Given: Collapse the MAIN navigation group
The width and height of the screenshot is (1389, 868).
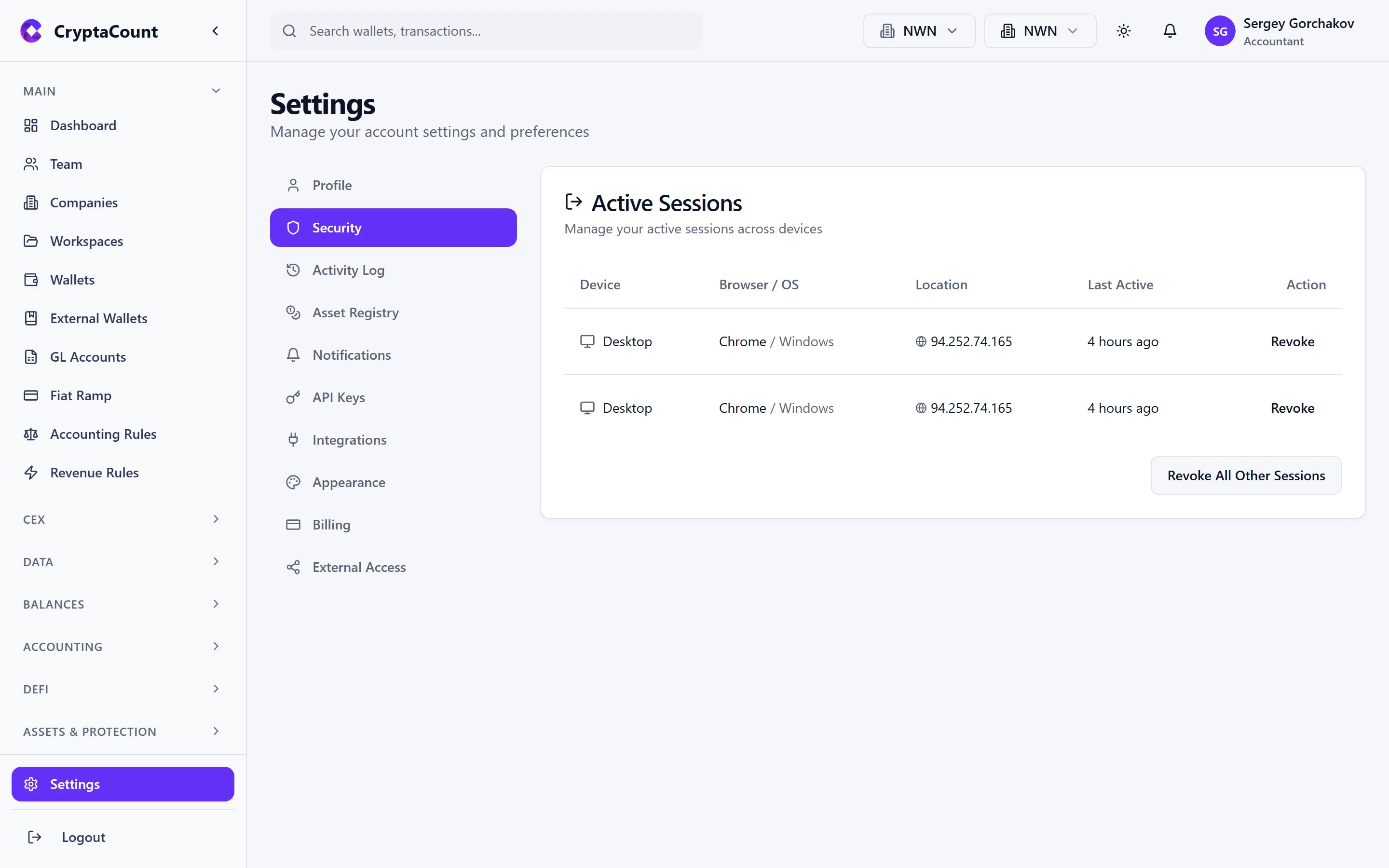Looking at the screenshot, I should (216, 91).
